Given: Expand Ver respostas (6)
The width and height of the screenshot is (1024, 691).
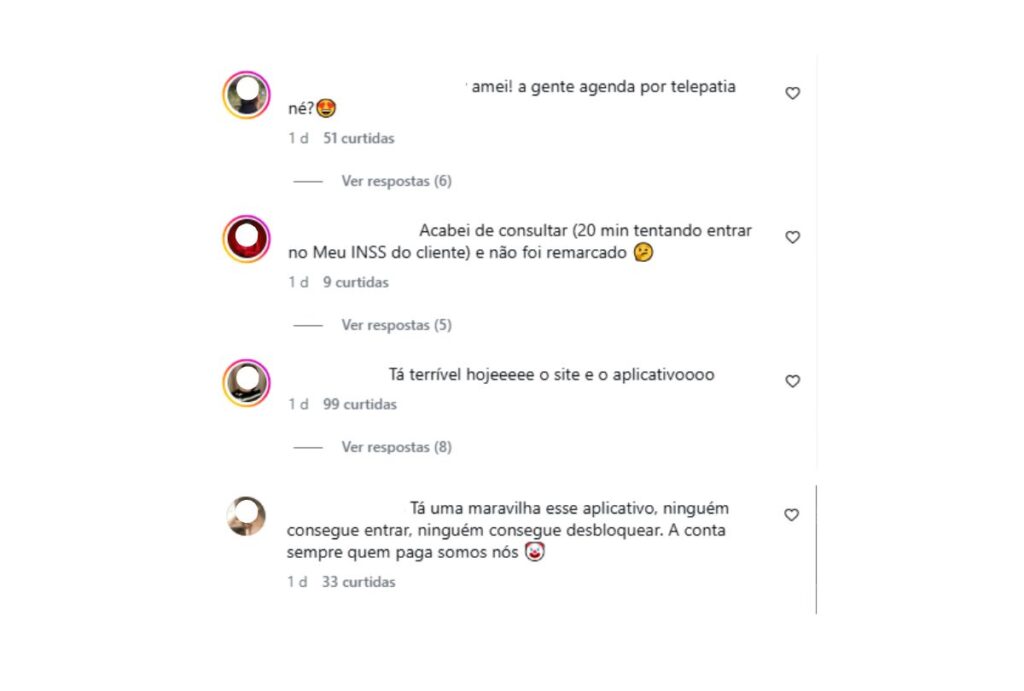Looking at the screenshot, I should click(396, 181).
